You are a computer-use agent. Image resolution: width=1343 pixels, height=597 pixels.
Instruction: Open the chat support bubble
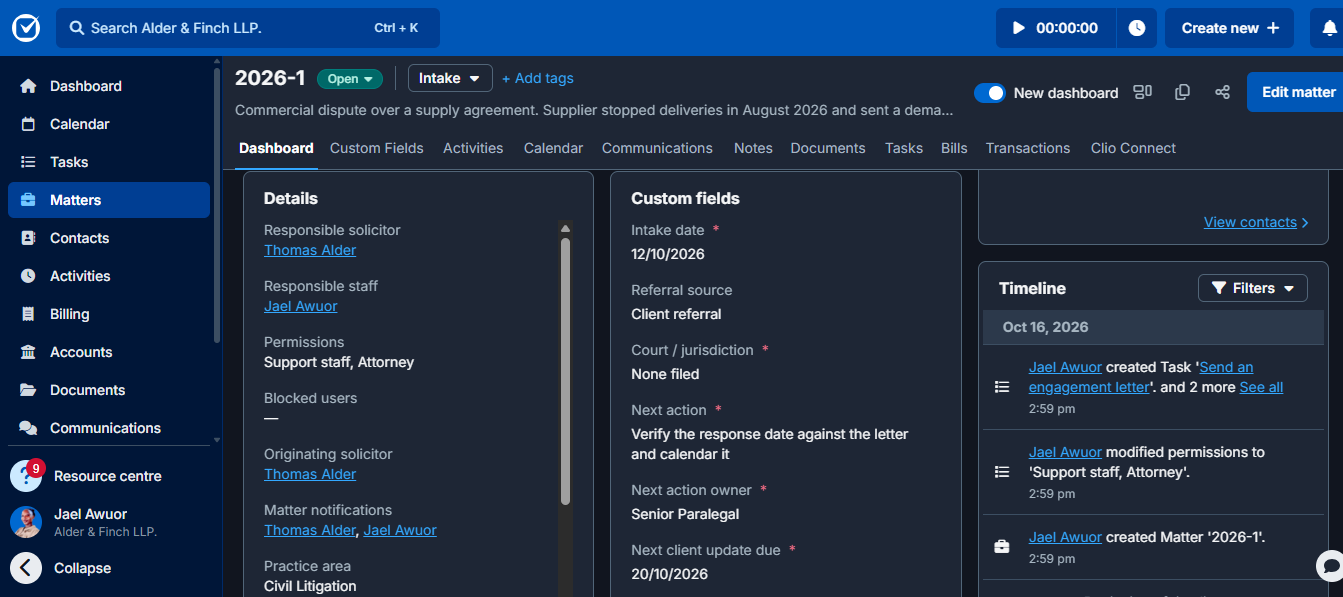click(1329, 565)
